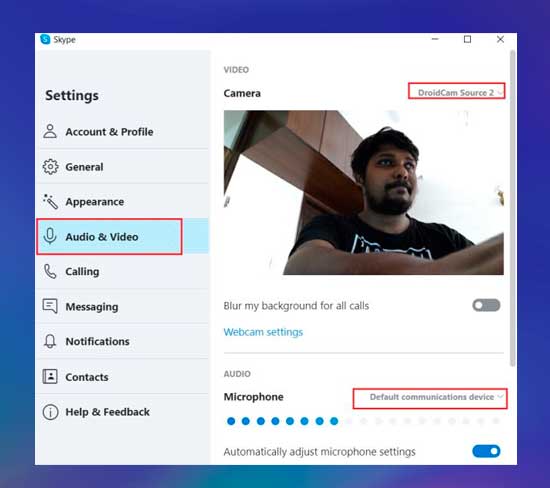Open the Webcam settings link
550x488 pixels.
tap(263, 332)
